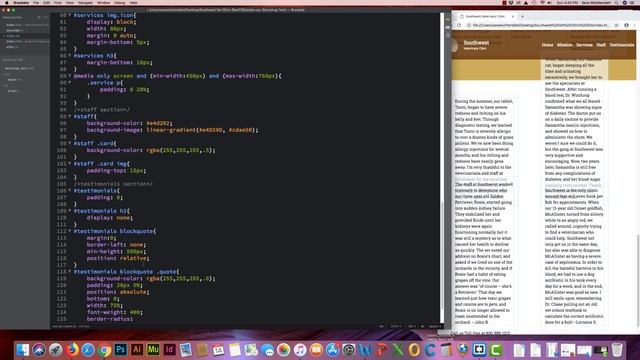
Task: Collapse #staff rule fold arrow
Action: [x=70, y=116]
